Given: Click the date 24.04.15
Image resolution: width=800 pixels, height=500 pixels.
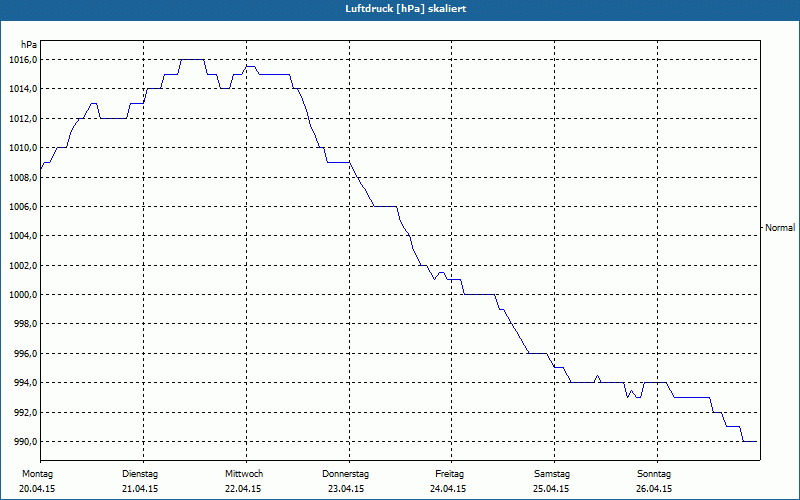Looking at the screenshot, I should [x=448, y=489].
